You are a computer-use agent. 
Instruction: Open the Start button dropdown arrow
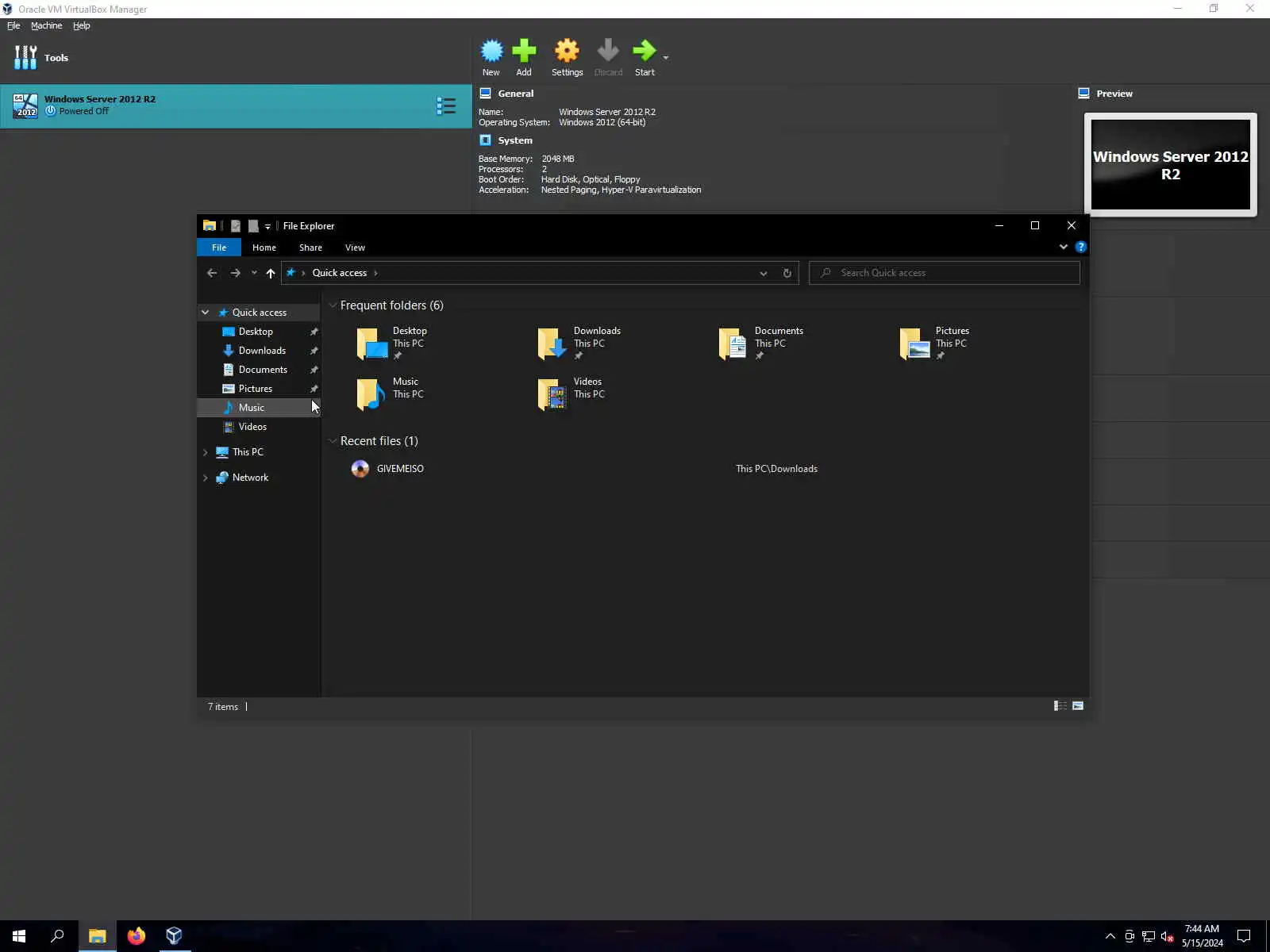point(666,57)
